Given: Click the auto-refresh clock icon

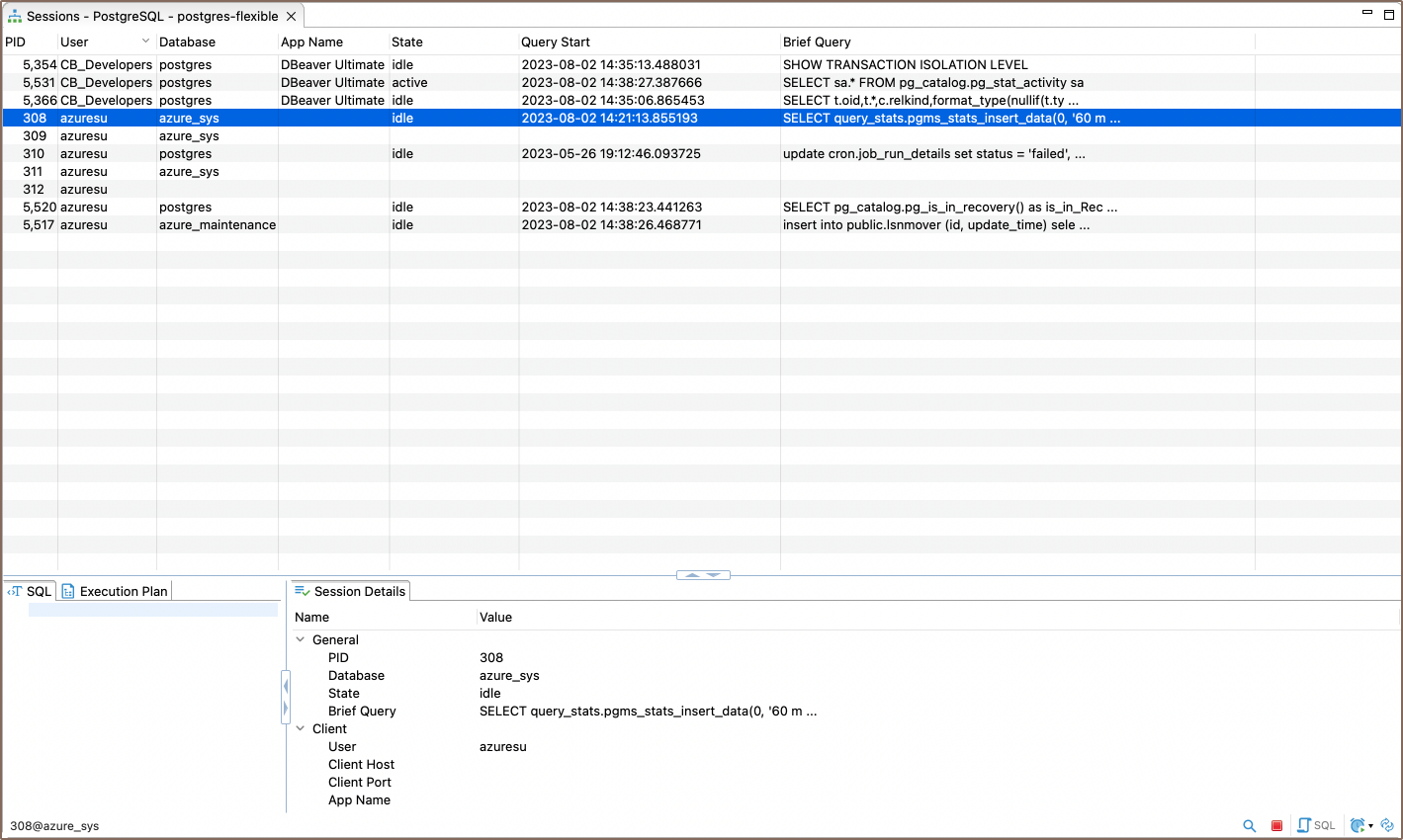Looking at the screenshot, I should [x=1358, y=826].
